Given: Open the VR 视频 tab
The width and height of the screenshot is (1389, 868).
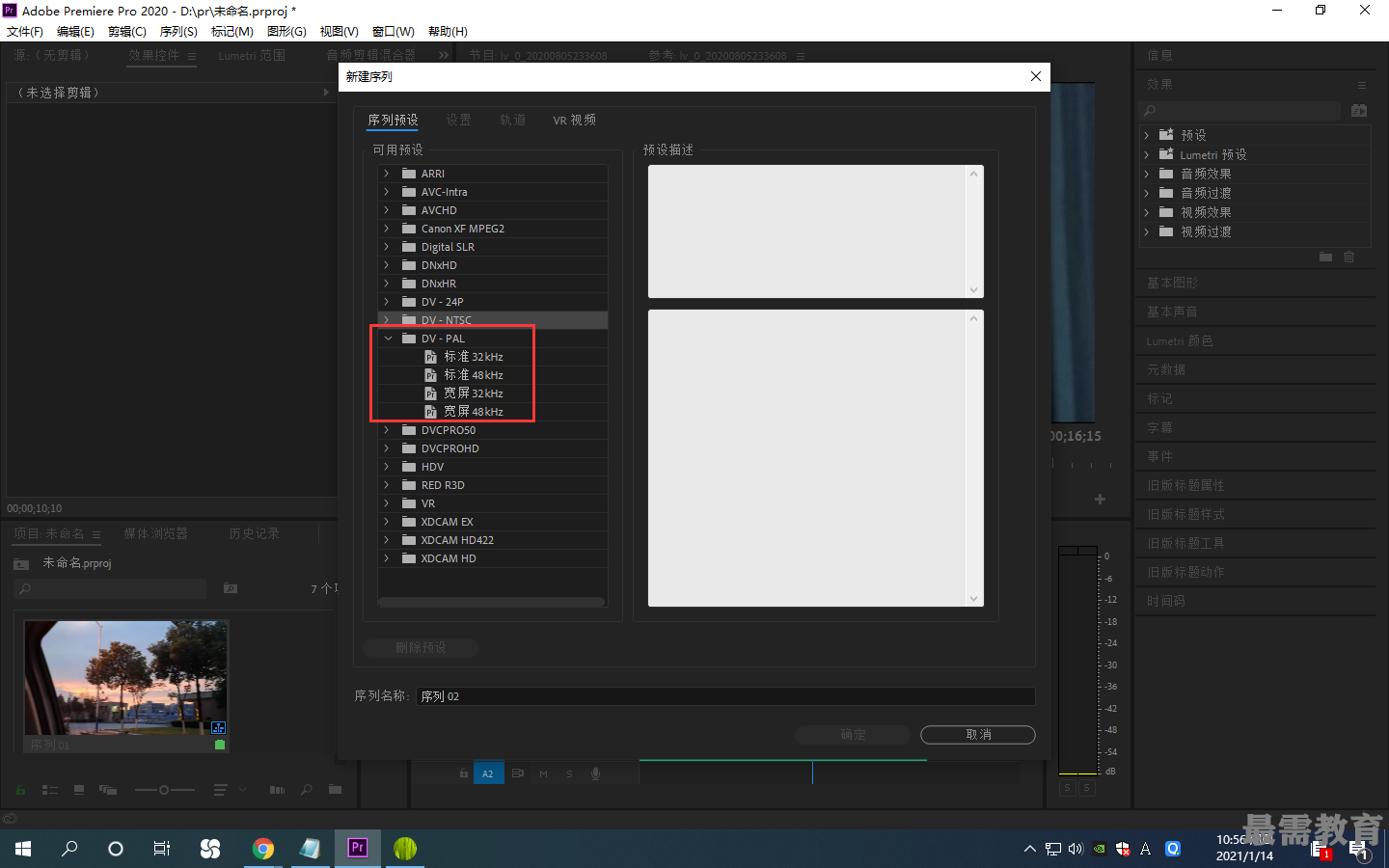Looking at the screenshot, I should coord(574,121).
